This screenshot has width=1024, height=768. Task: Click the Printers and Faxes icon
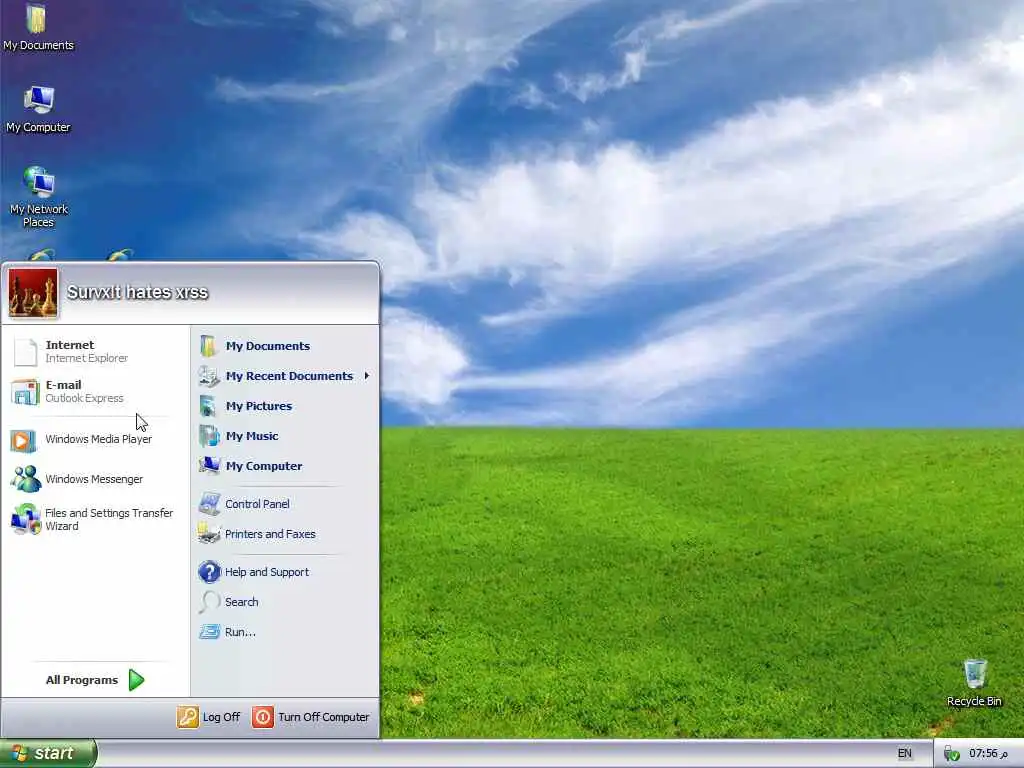click(x=209, y=534)
